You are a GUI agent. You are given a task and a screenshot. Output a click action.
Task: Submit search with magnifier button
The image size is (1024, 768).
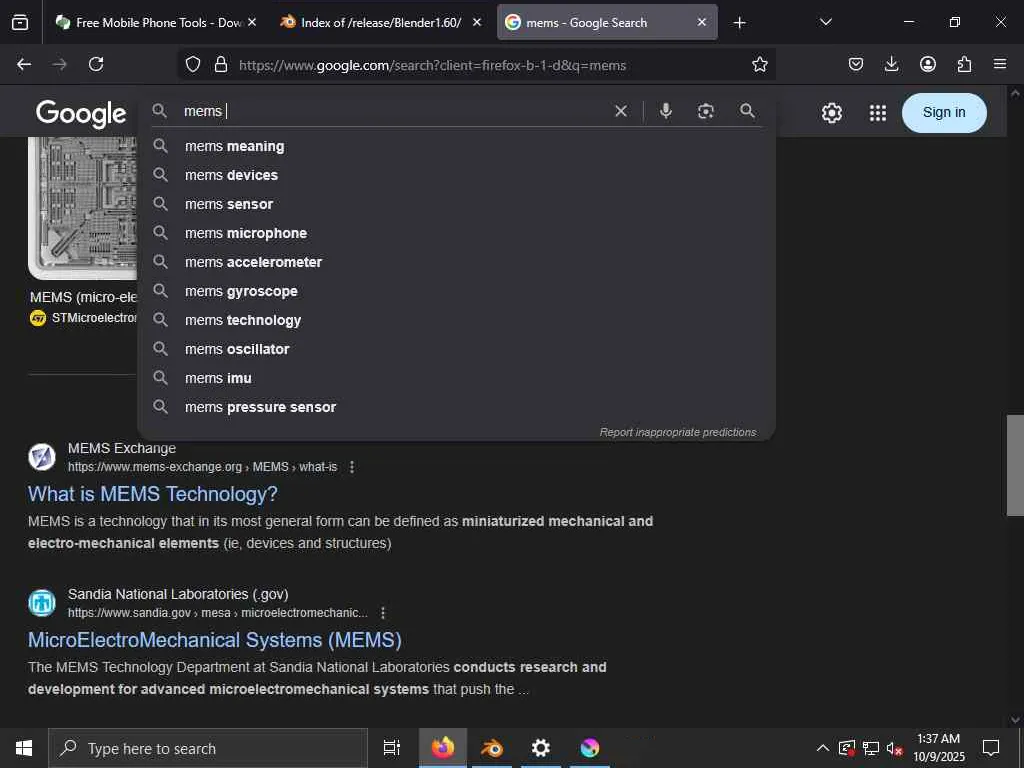tap(748, 111)
